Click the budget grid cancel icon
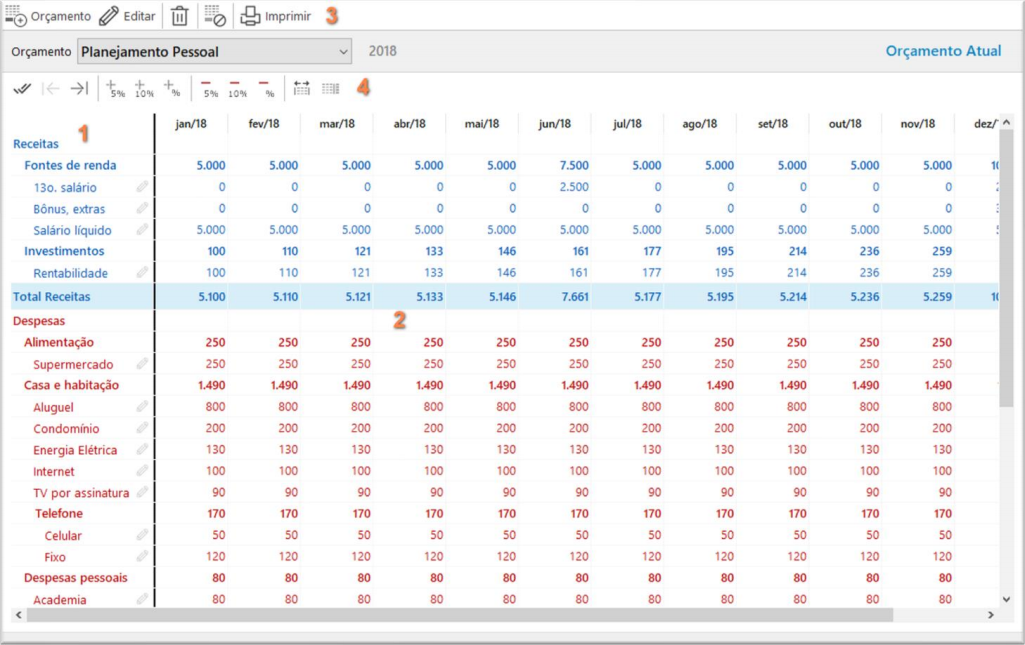Screen dimensions: 1025x645 pyautogui.click(x=215, y=16)
